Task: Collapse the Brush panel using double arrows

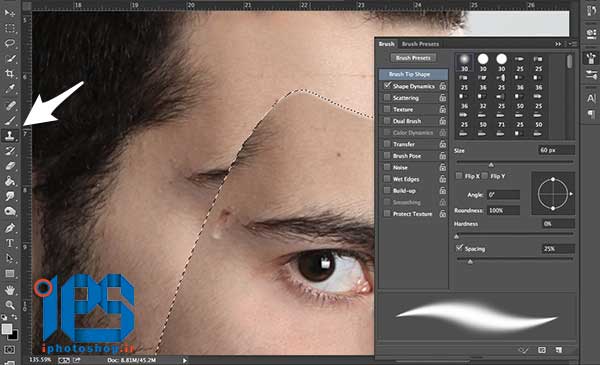Action: pos(558,44)
